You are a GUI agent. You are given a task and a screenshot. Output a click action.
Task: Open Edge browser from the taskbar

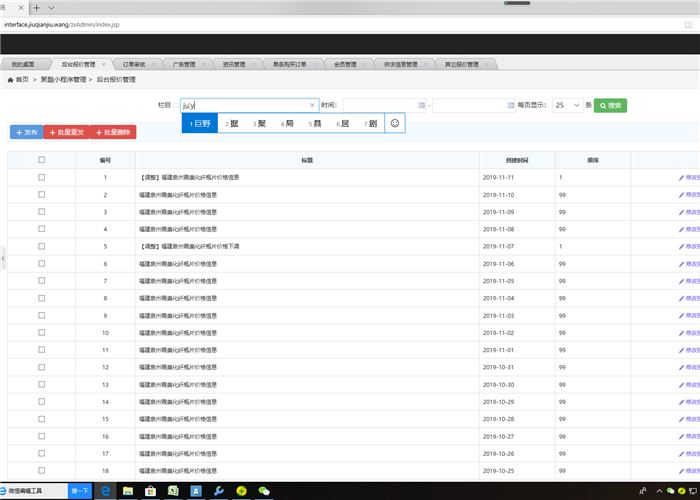105,491
